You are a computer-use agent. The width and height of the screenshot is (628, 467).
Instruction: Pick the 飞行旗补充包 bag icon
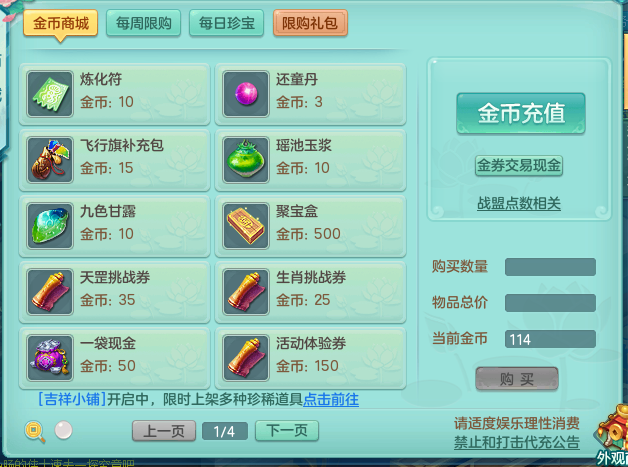click(x=50, y=160)
